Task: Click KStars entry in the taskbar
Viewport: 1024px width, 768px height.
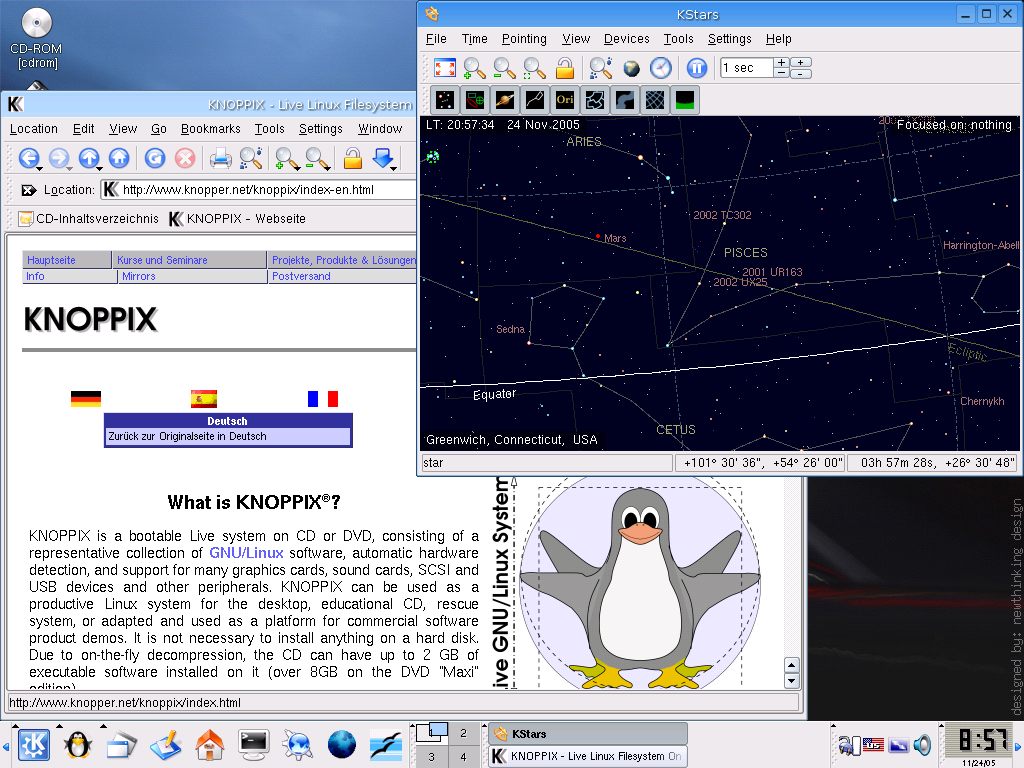Action: [588, 733]
